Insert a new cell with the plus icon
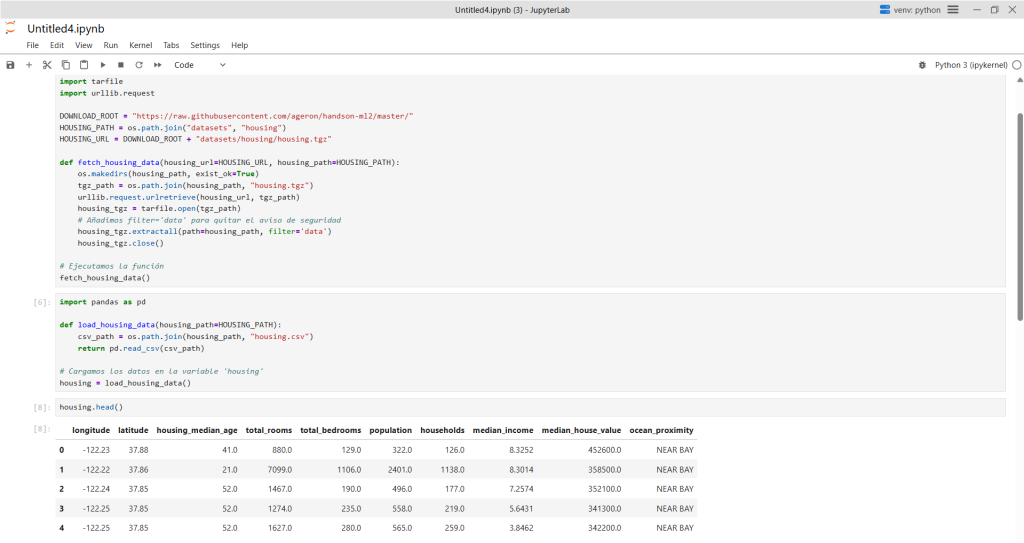 (29, 65)
